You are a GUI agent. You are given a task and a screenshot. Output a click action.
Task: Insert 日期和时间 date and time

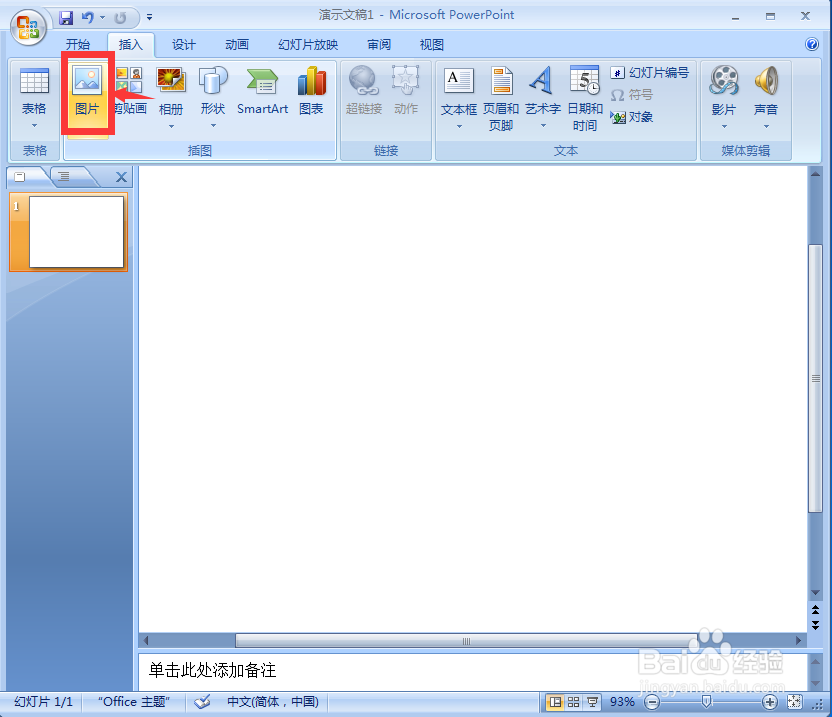click(x=585, y=99)
